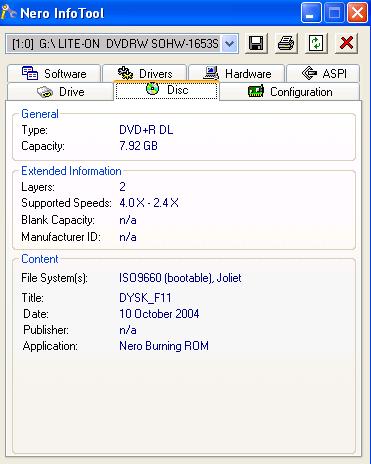
Task: Click the Publisher n/a value
Action: pyautogui.click(x=128, y=330)
